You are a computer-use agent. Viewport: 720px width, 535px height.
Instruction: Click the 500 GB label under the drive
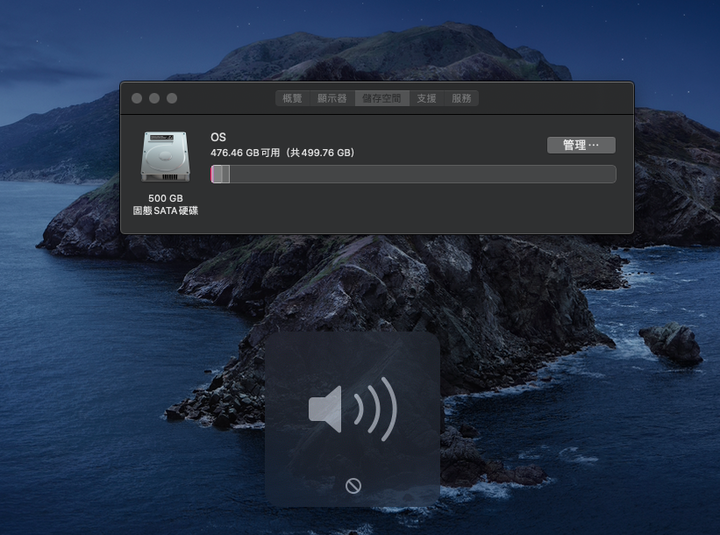pos(165,198)
